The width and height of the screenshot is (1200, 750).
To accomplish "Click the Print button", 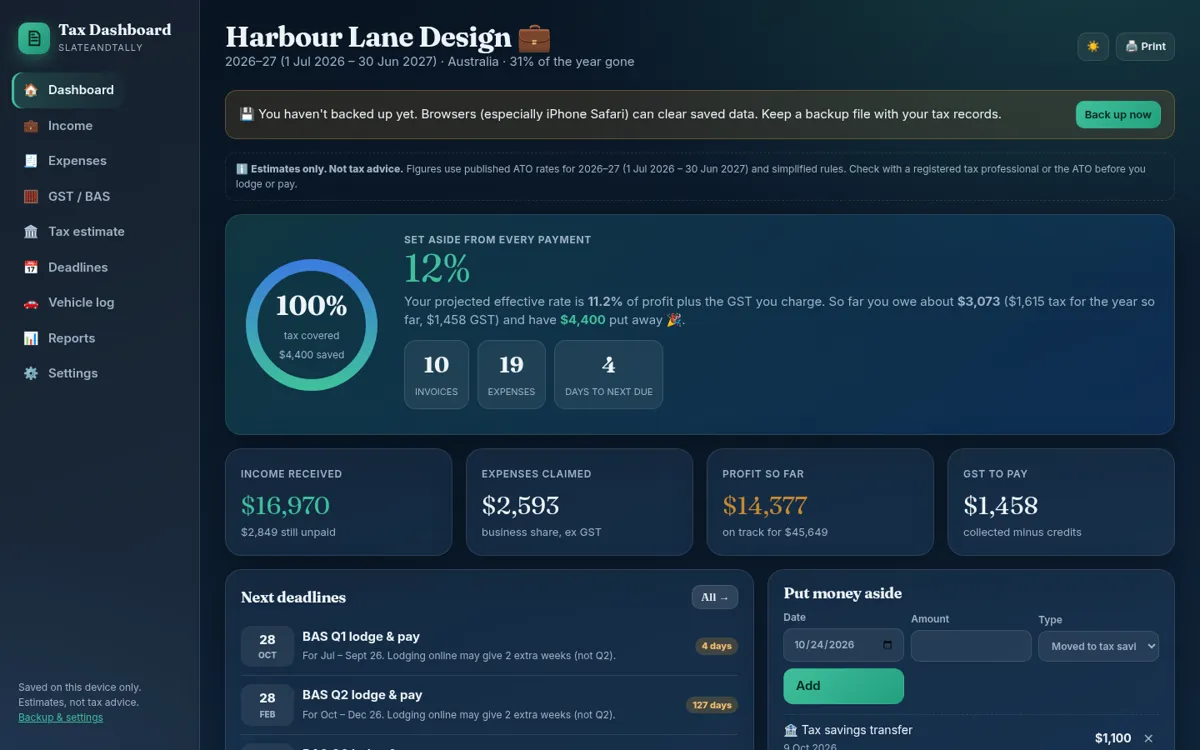I will tap(1145, 47).
